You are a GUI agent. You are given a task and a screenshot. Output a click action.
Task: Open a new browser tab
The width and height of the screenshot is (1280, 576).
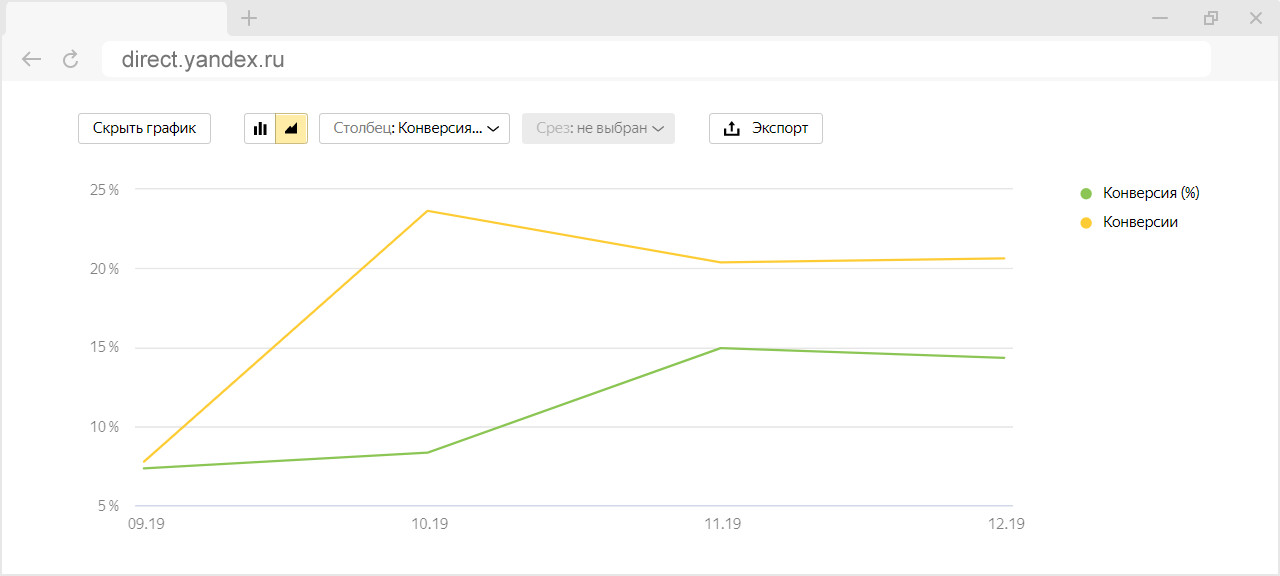click(249, 18)
